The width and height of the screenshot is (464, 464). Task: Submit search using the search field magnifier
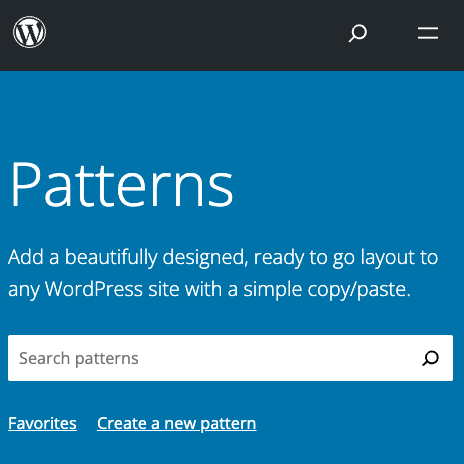(430, 358)
